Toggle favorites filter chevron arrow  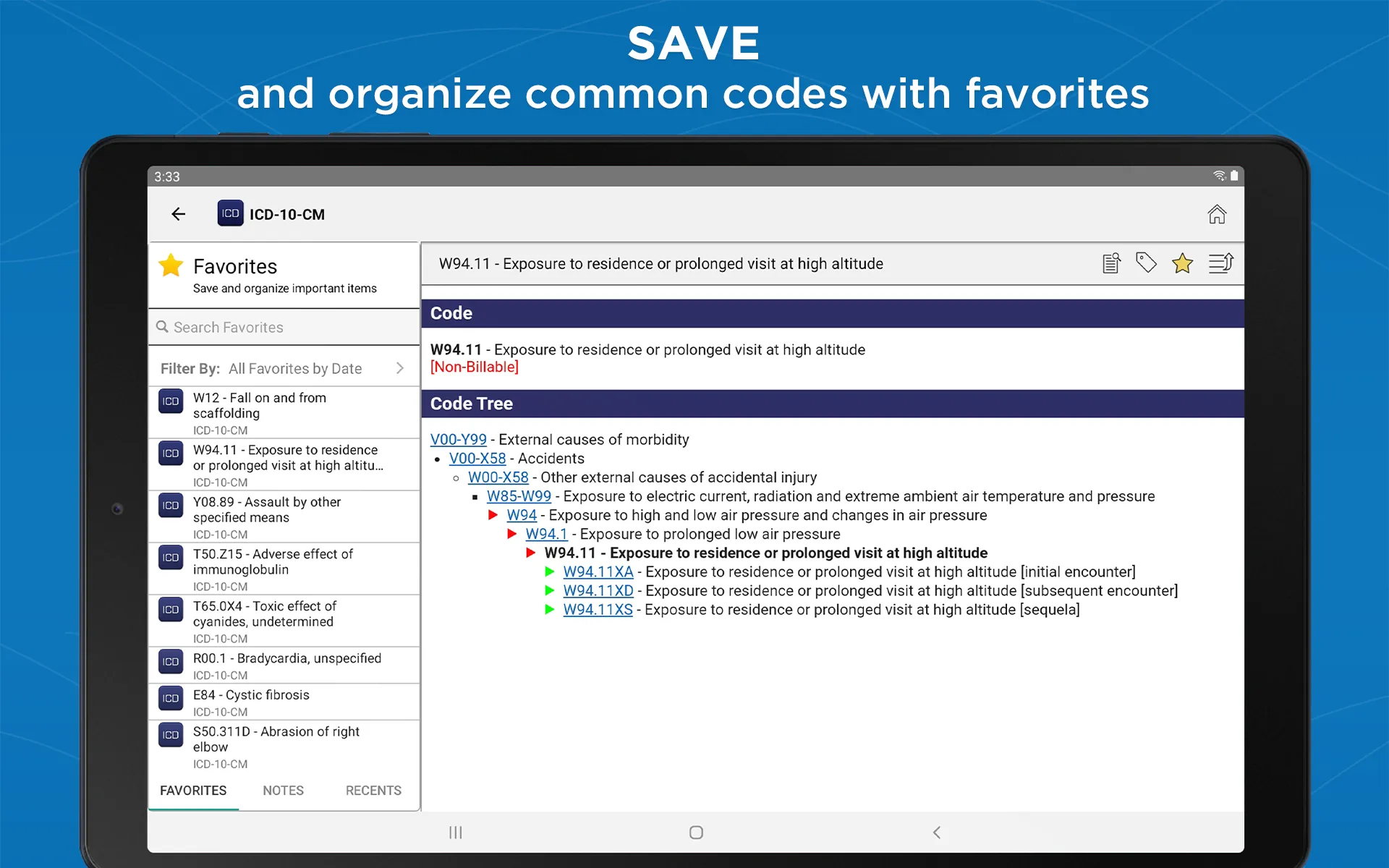coord(401,368)
